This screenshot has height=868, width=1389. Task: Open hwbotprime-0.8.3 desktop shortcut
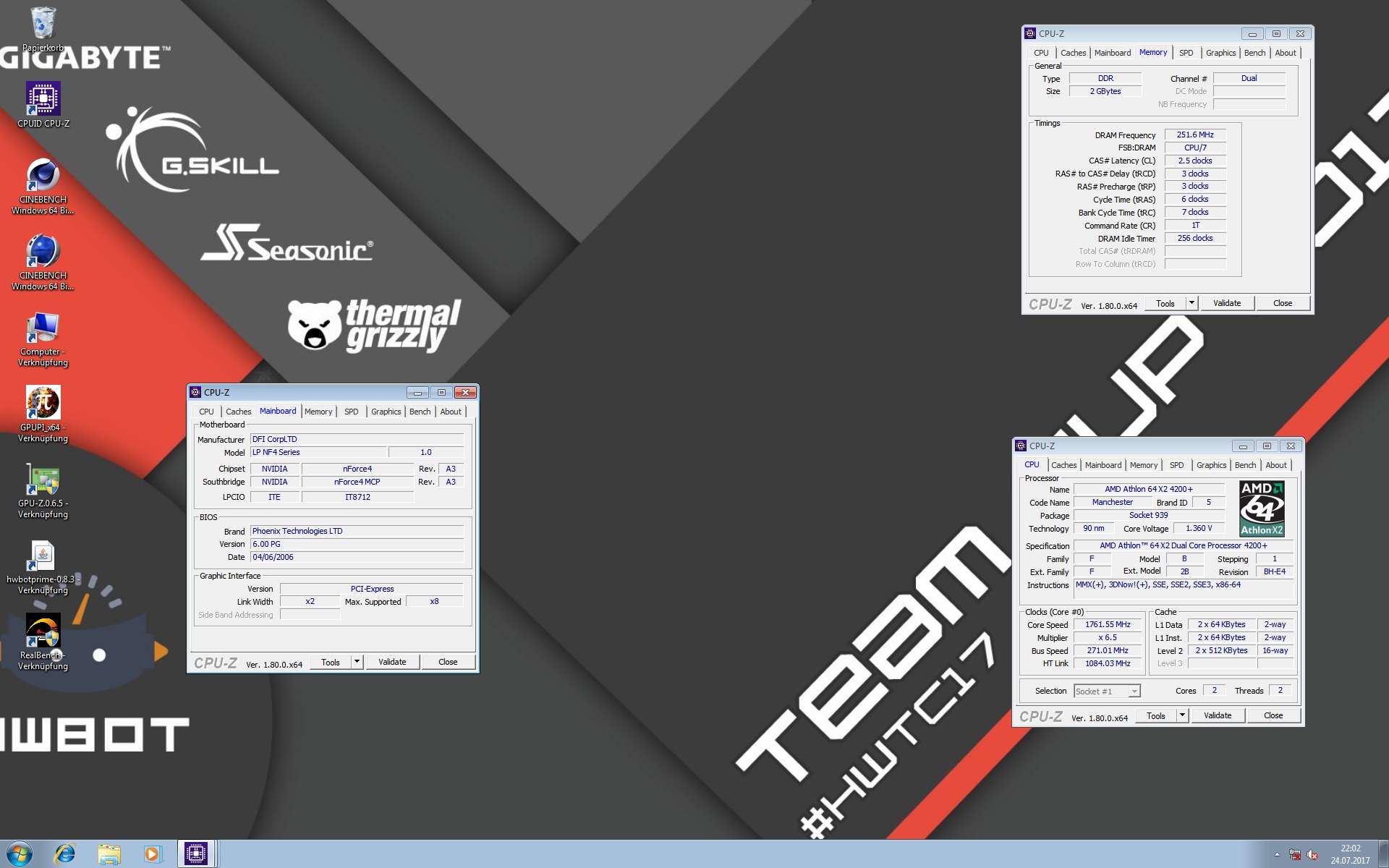click(43, 567)
